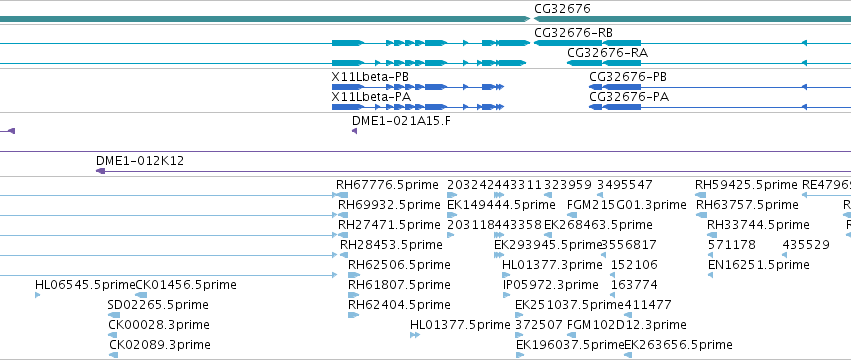Click the glyph beneath RH62404.5prime
Viewport: 851px width, 360px height.
point(353,315)
